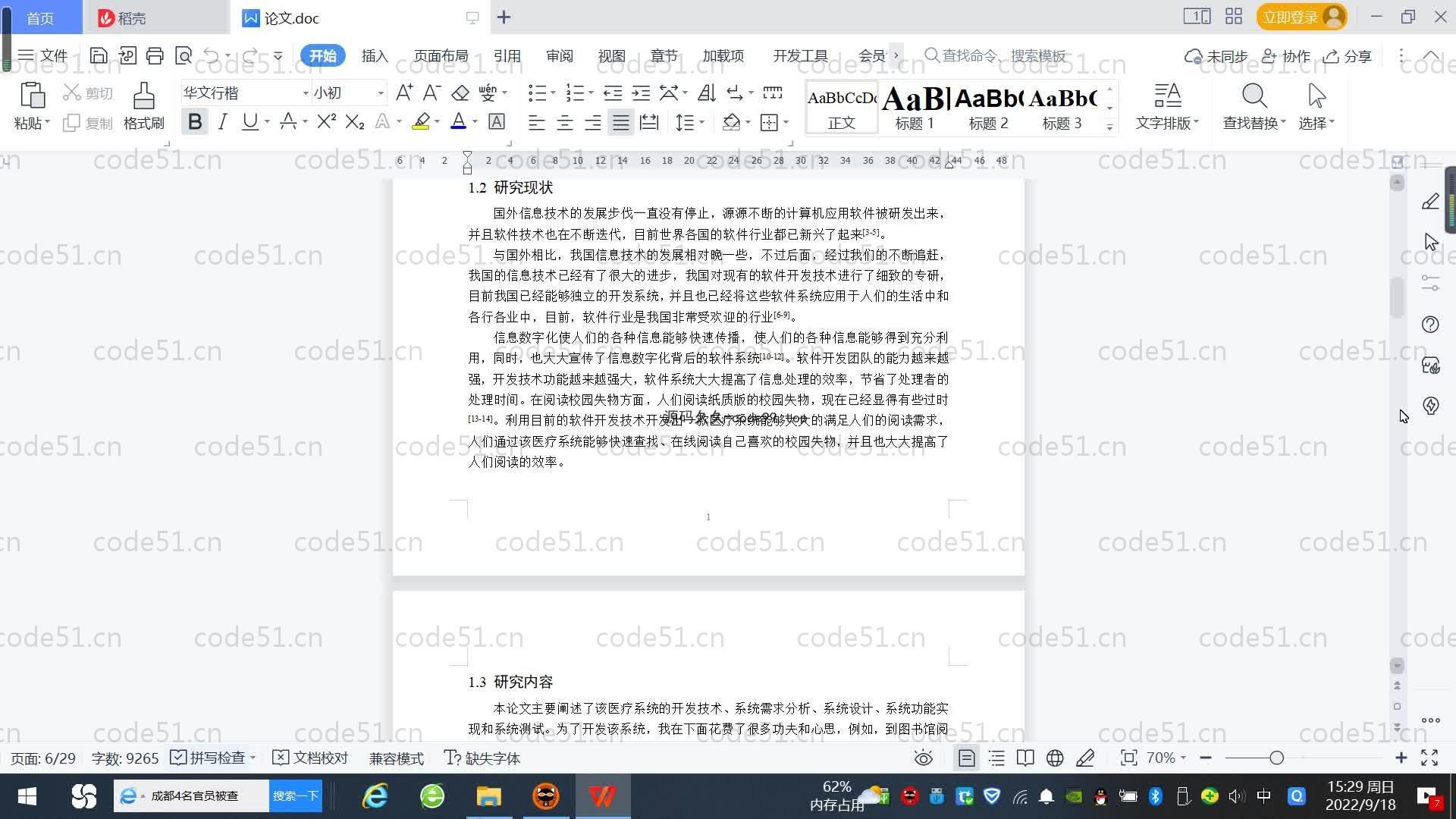This screenshot has height=819, width=1456.
Task: Click the Fit page zoom icon
Action: click(x=1128, y=758)
